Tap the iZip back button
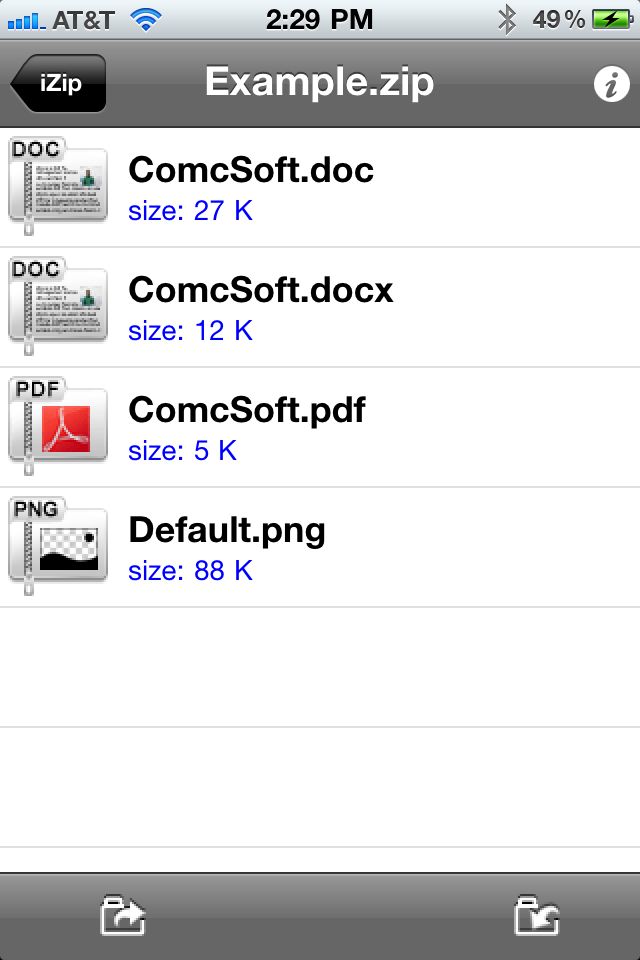The height and width of the screenshot is (960, 640). point(58,83)
